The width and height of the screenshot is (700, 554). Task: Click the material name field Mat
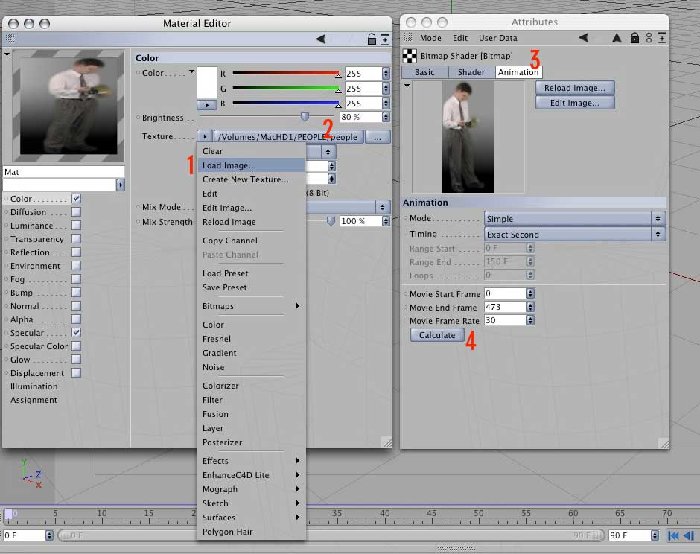coord(63,172)
